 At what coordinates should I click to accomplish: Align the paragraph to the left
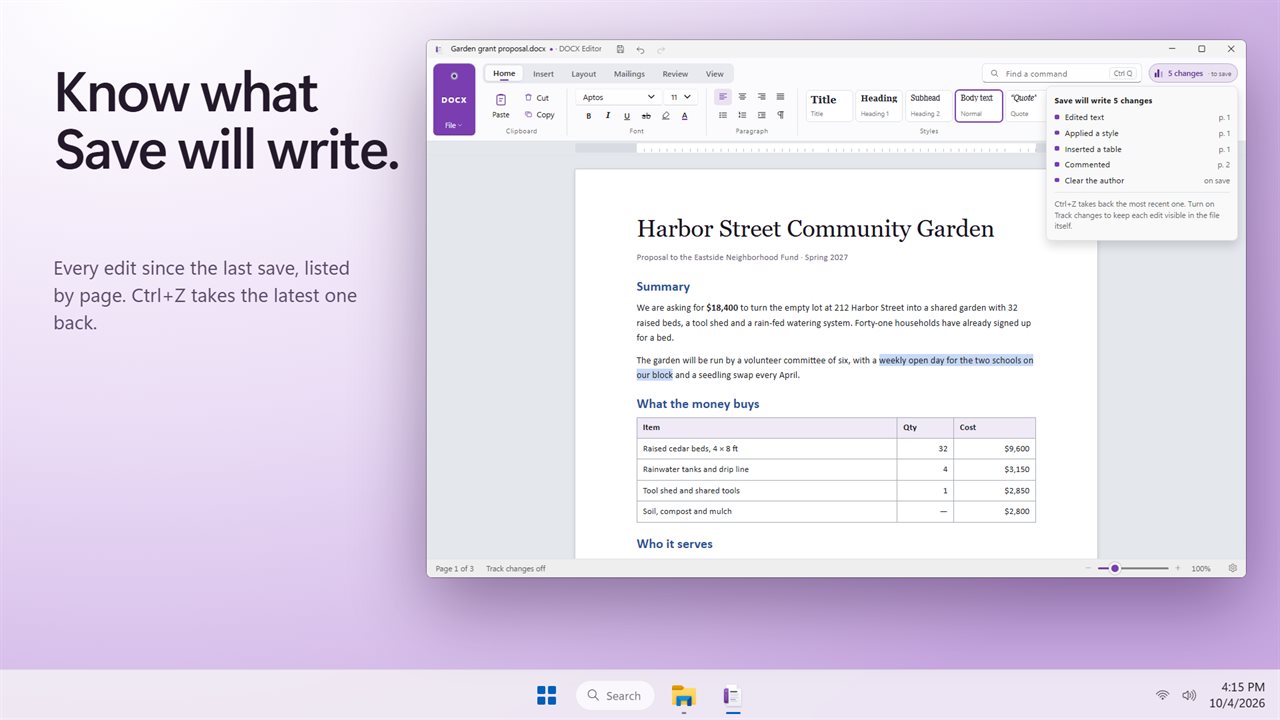click(x=723, y=97)
